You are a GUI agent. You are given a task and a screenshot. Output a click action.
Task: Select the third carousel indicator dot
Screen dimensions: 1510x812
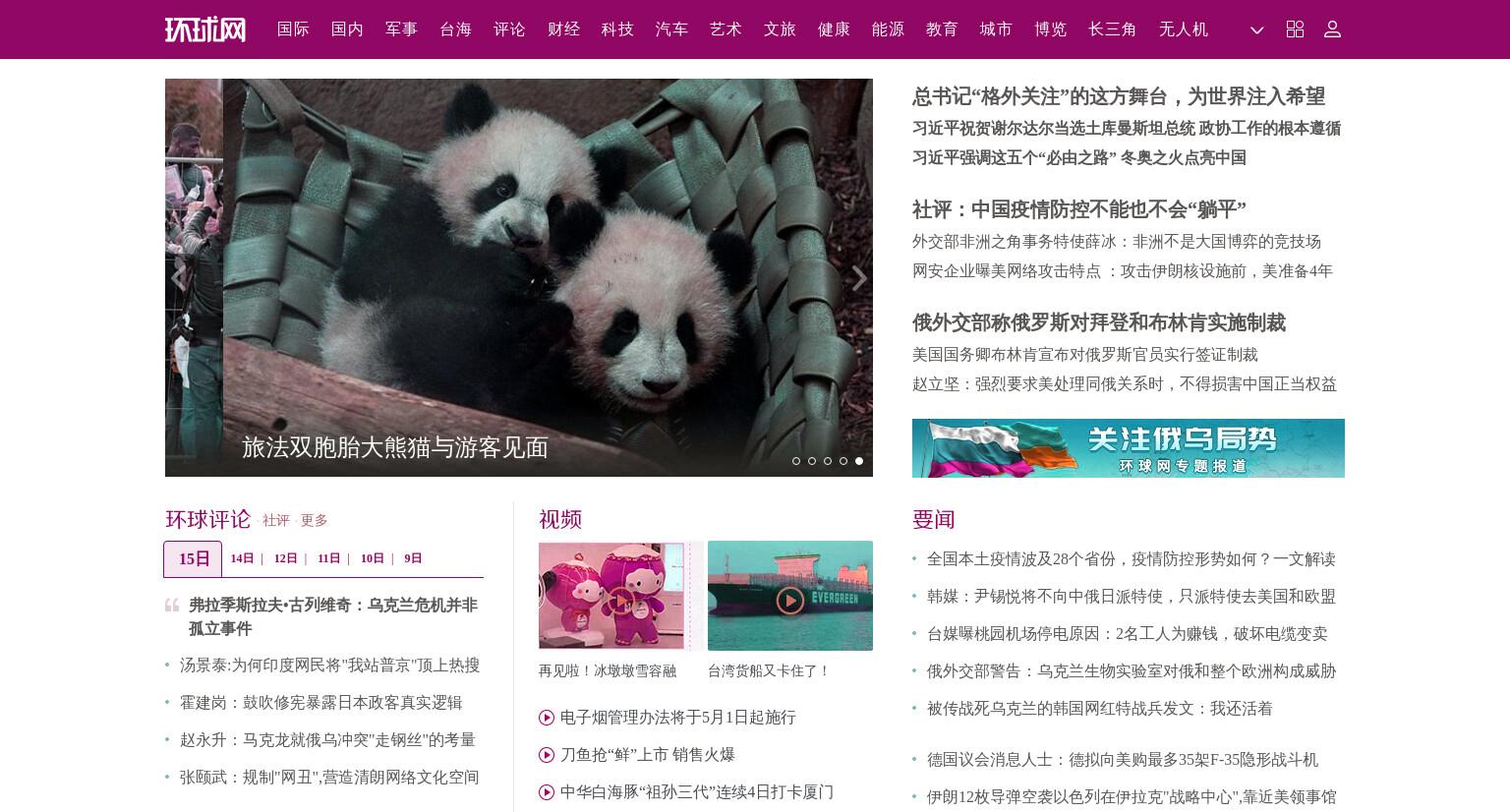pos(828,461)
